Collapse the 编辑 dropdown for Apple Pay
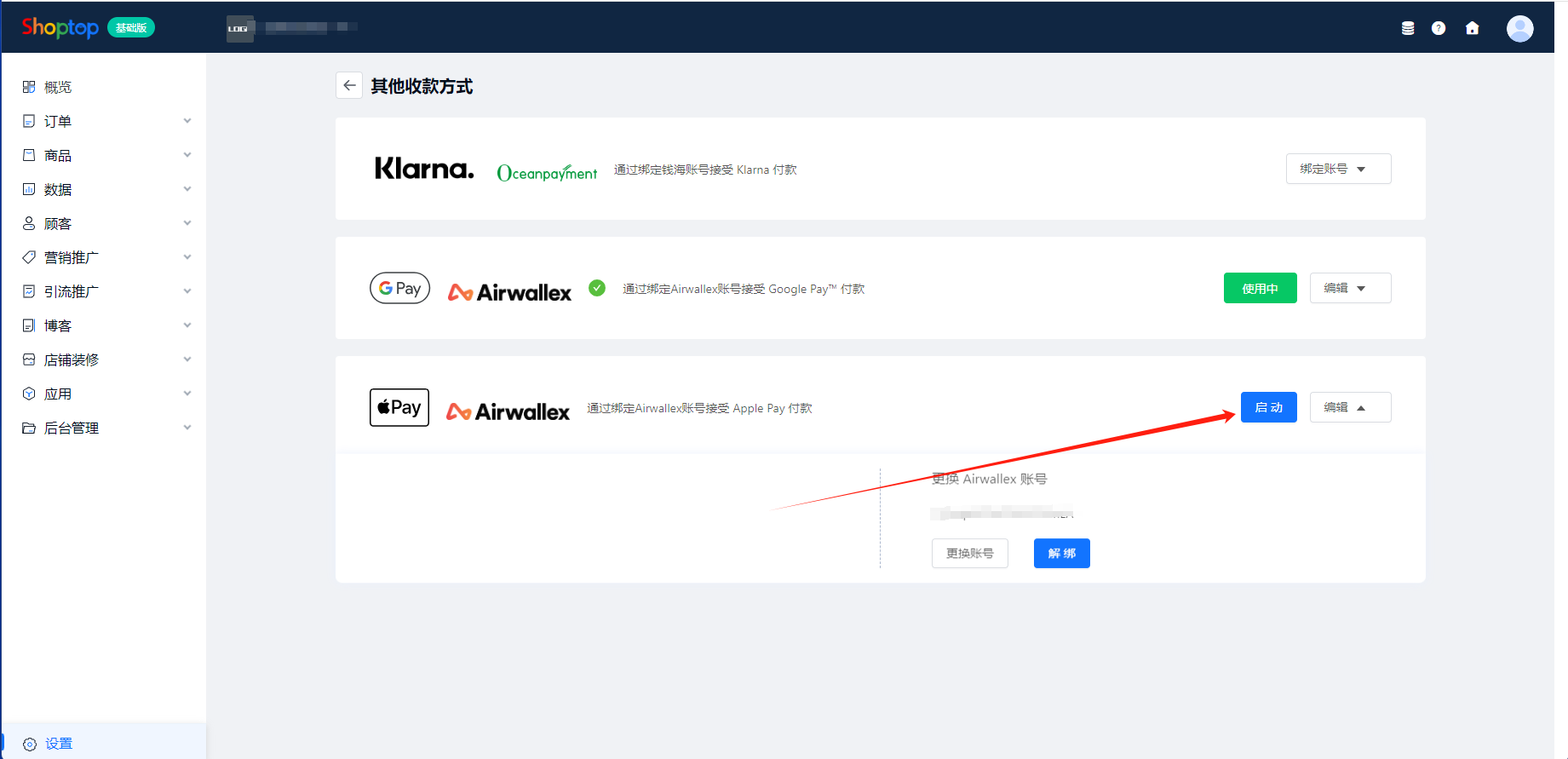The height and width of the screenshot is (759, 1568). tap(1350, 407)
